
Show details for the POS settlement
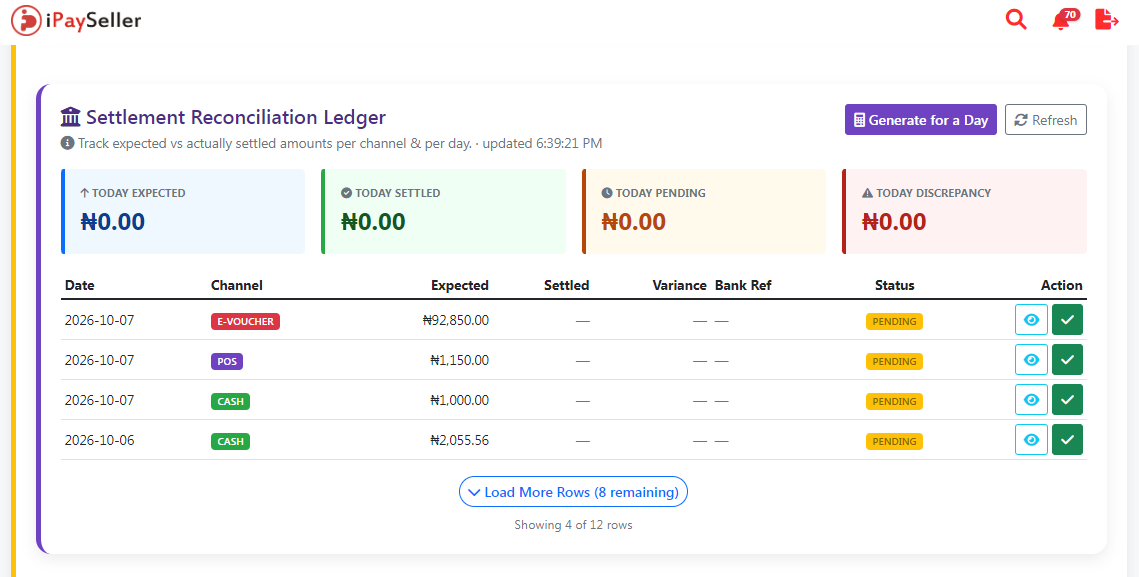[1031, 360]
